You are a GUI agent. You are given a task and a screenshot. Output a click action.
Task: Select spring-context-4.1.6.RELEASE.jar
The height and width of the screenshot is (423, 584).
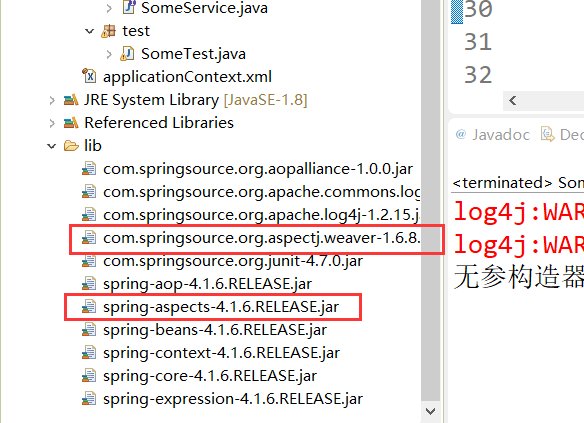point(221,353)
